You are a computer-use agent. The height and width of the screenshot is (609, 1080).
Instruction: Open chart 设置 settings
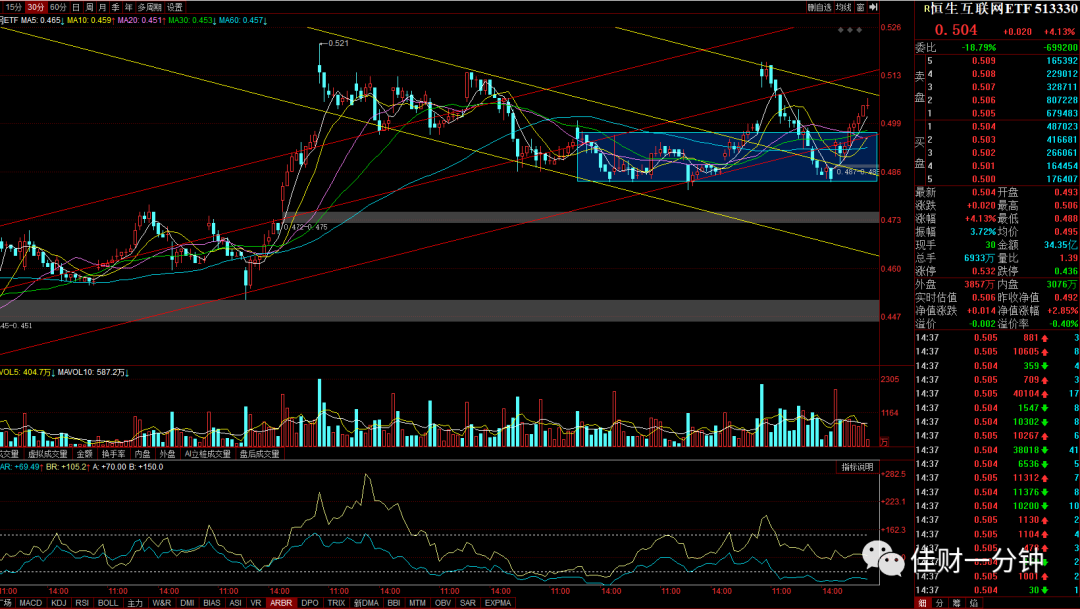coord(175,7)
